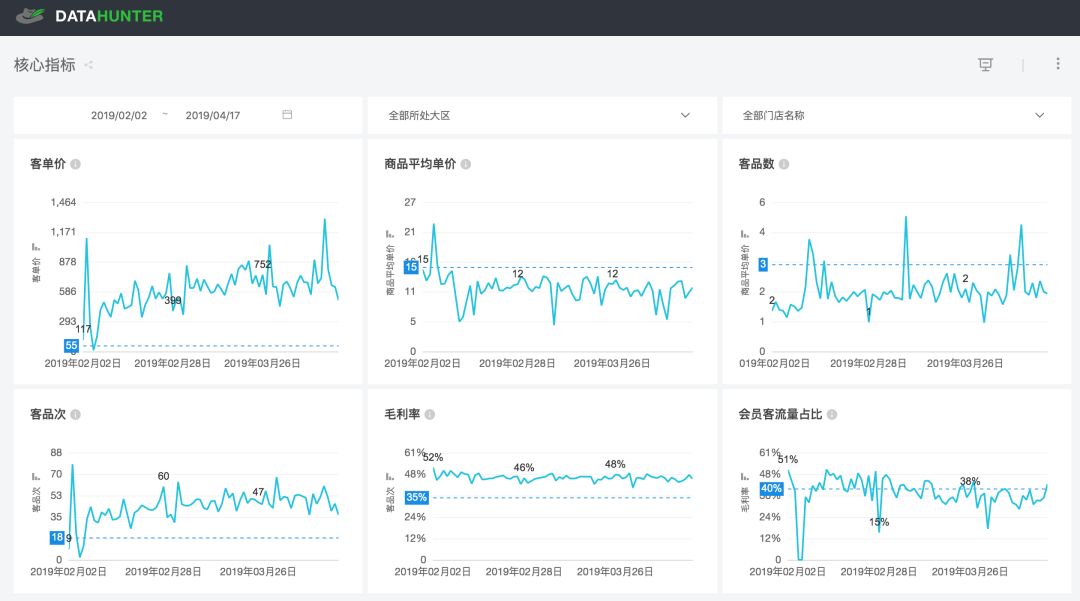The height and width of the screenshot is (601, 1080).
Task: Click the chart-type icon on 毛利率 chart axis
Action: tap(390, 476)
